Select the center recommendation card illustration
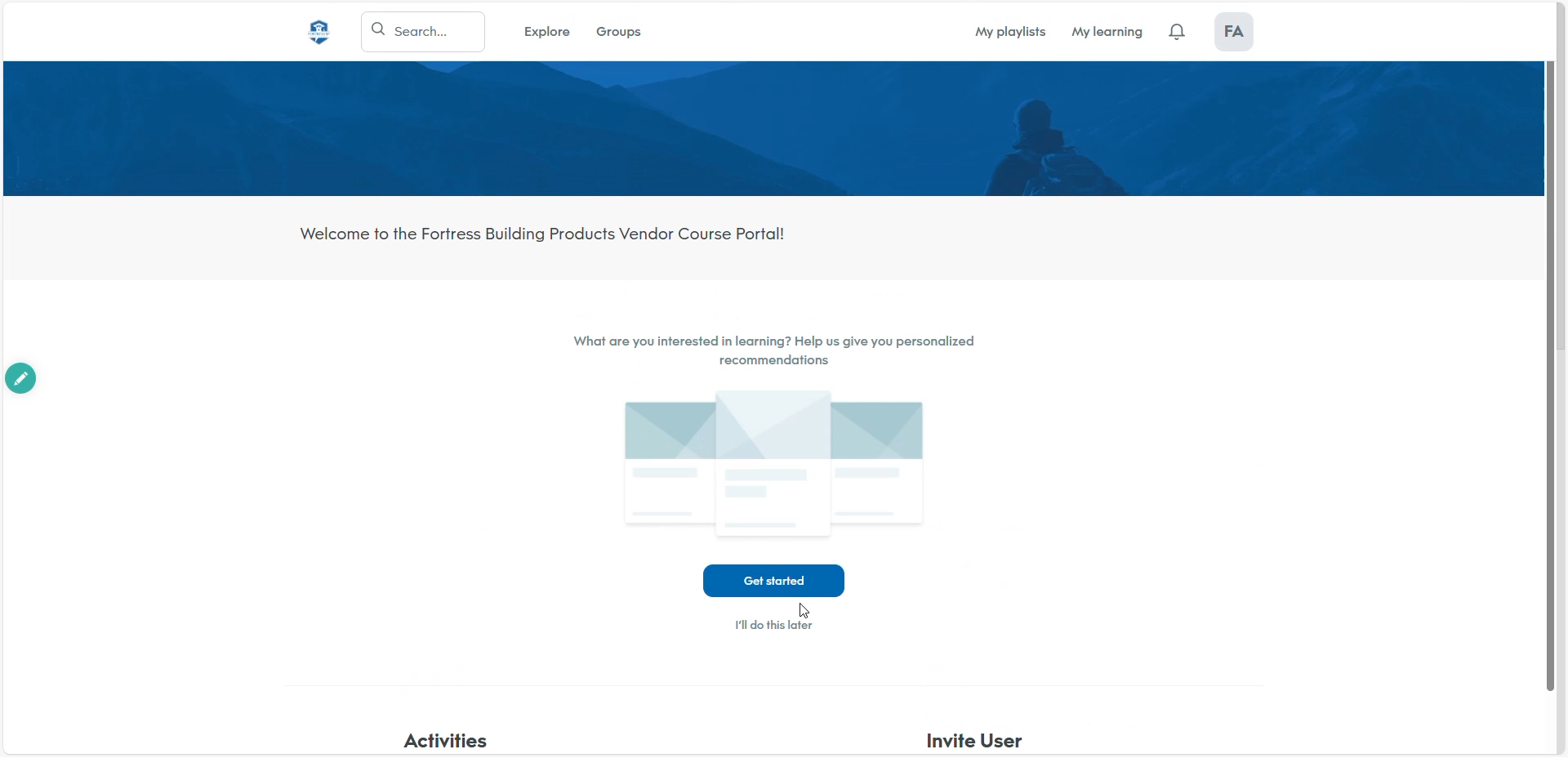 tap(773, 463)
